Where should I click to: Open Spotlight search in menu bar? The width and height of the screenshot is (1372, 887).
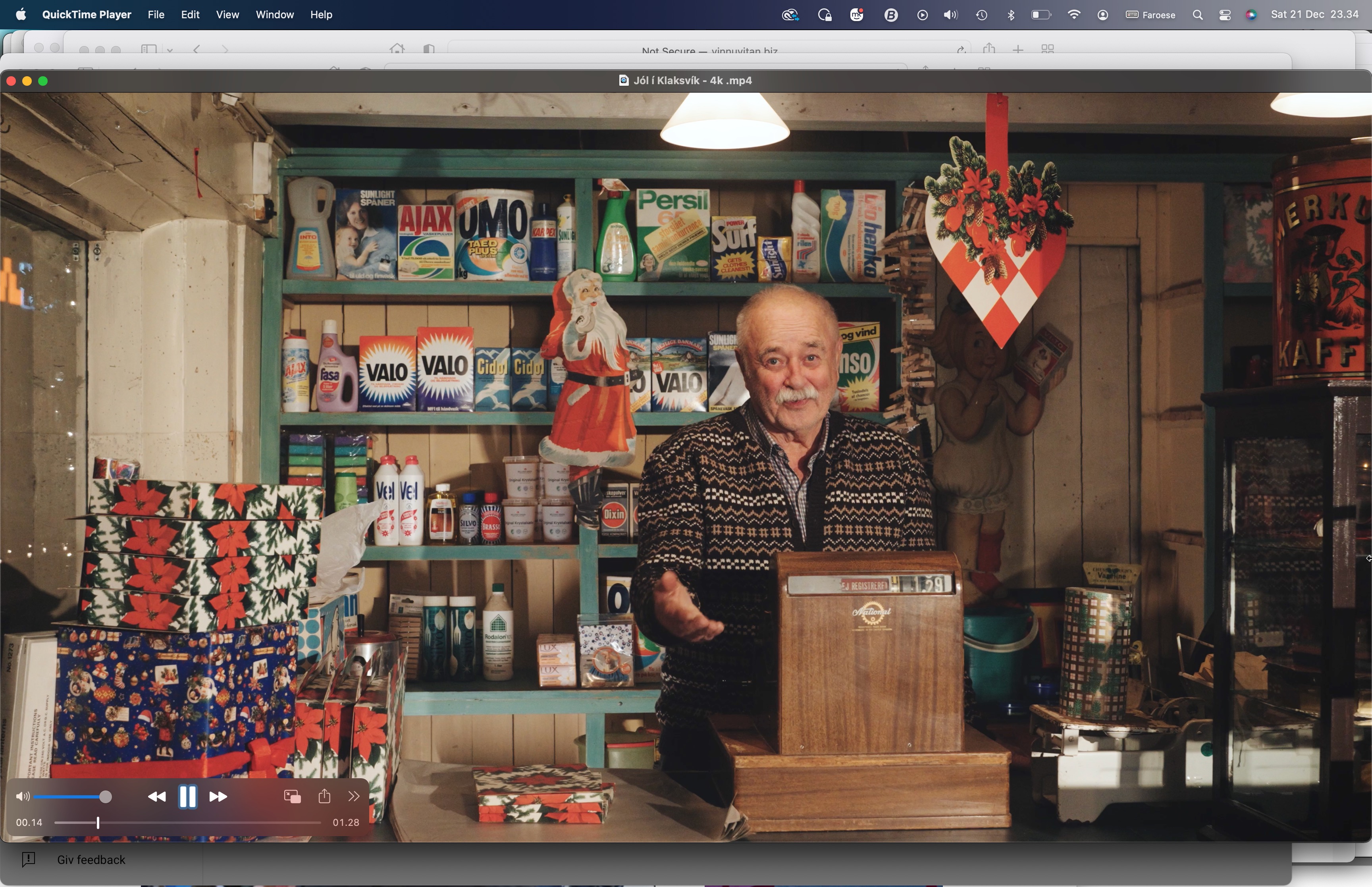point(1198,15)
